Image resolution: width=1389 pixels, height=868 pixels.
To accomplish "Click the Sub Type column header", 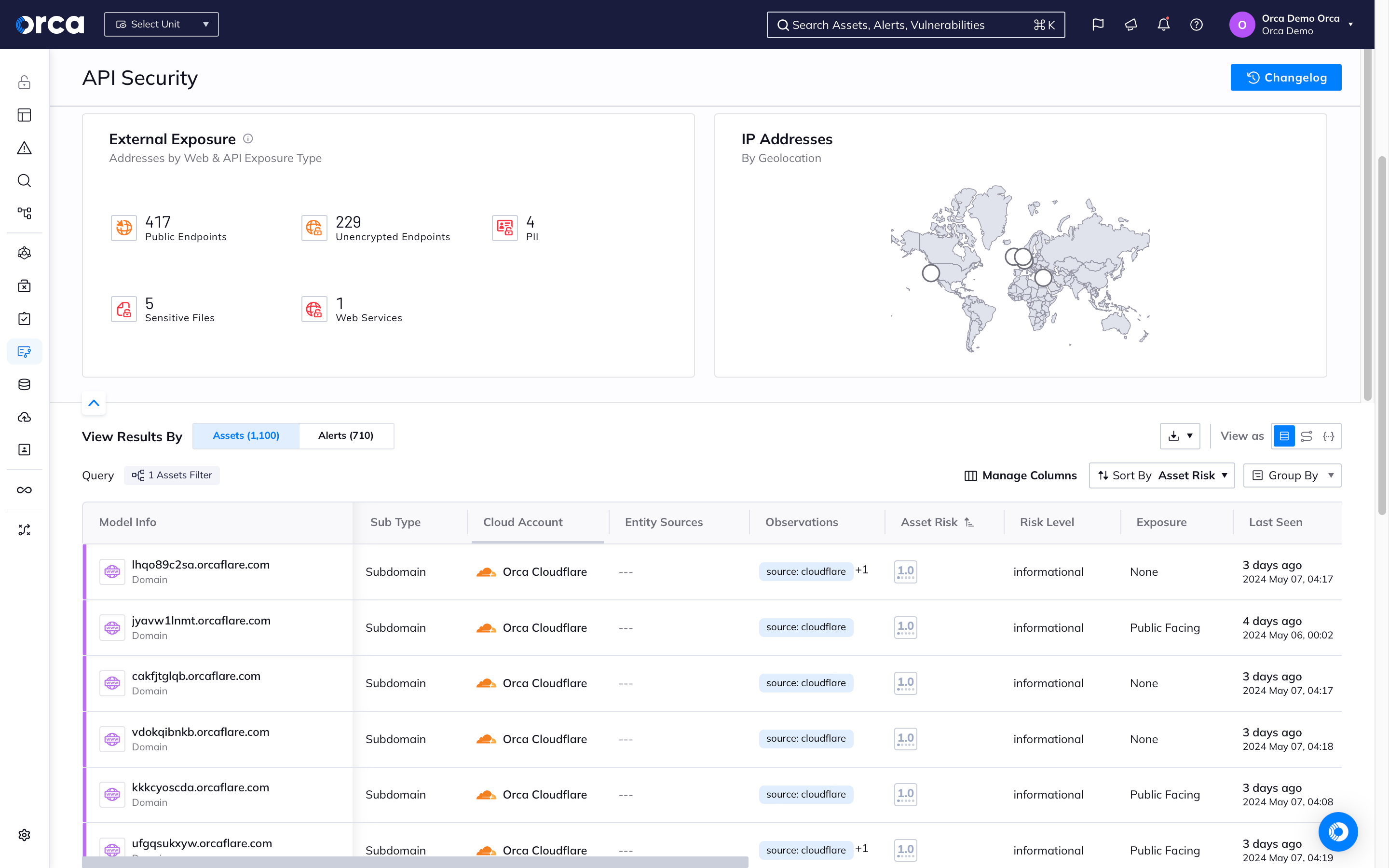I will [x=395, y=522].
